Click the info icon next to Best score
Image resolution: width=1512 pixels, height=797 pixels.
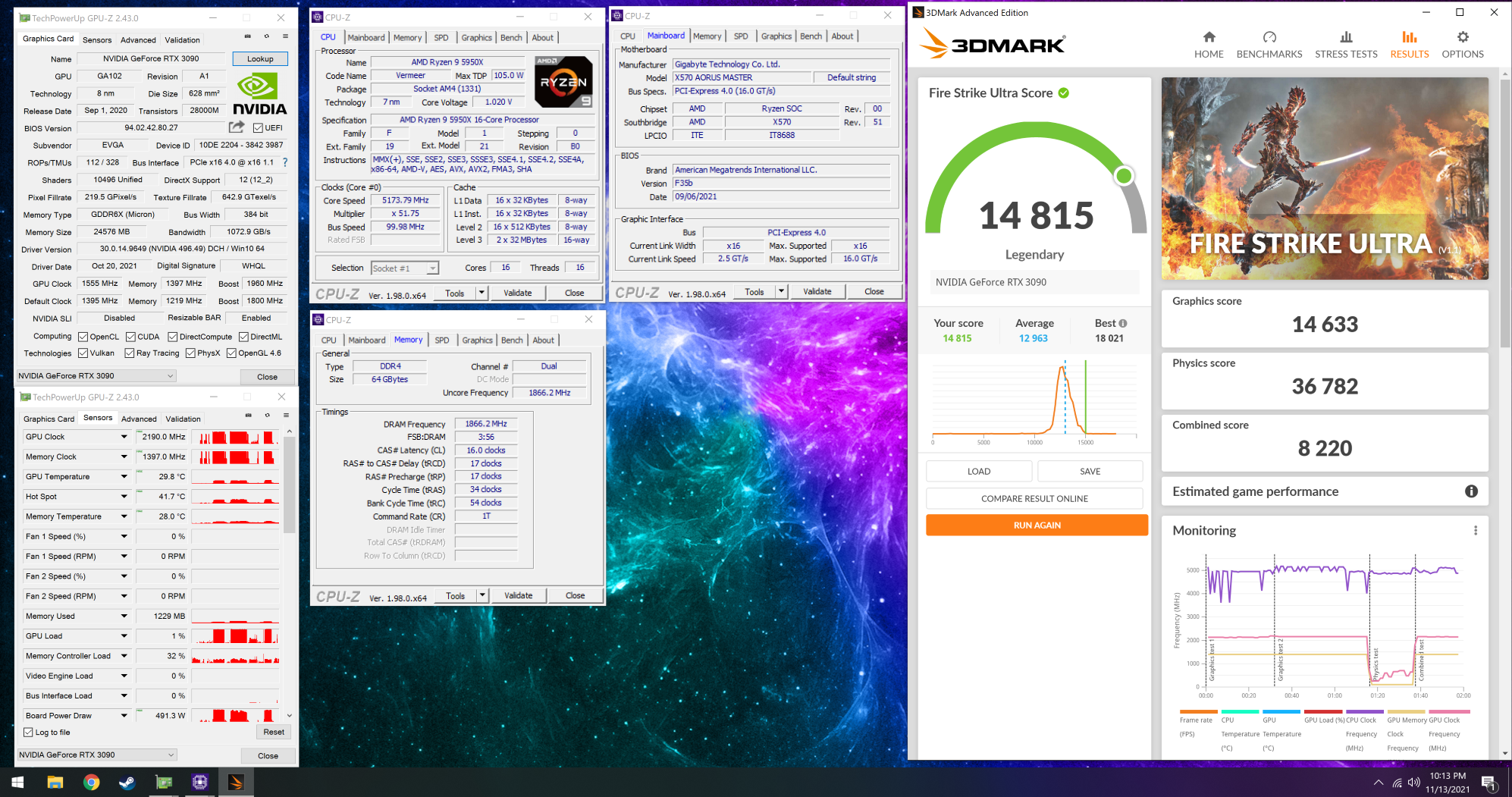[1123, 323]
